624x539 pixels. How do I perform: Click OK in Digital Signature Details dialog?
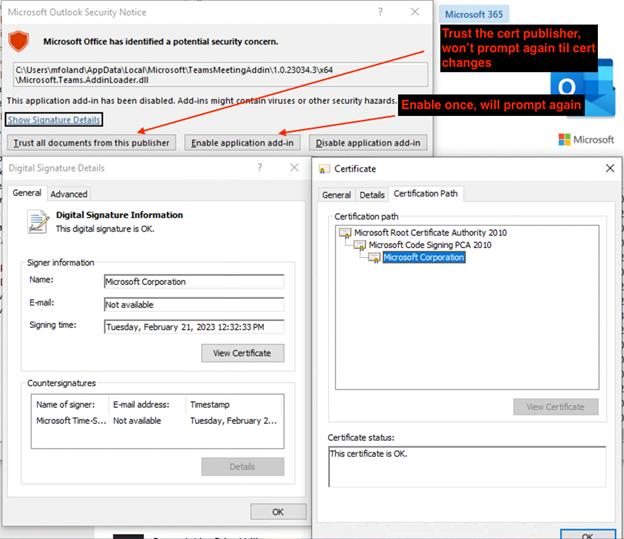278,512
